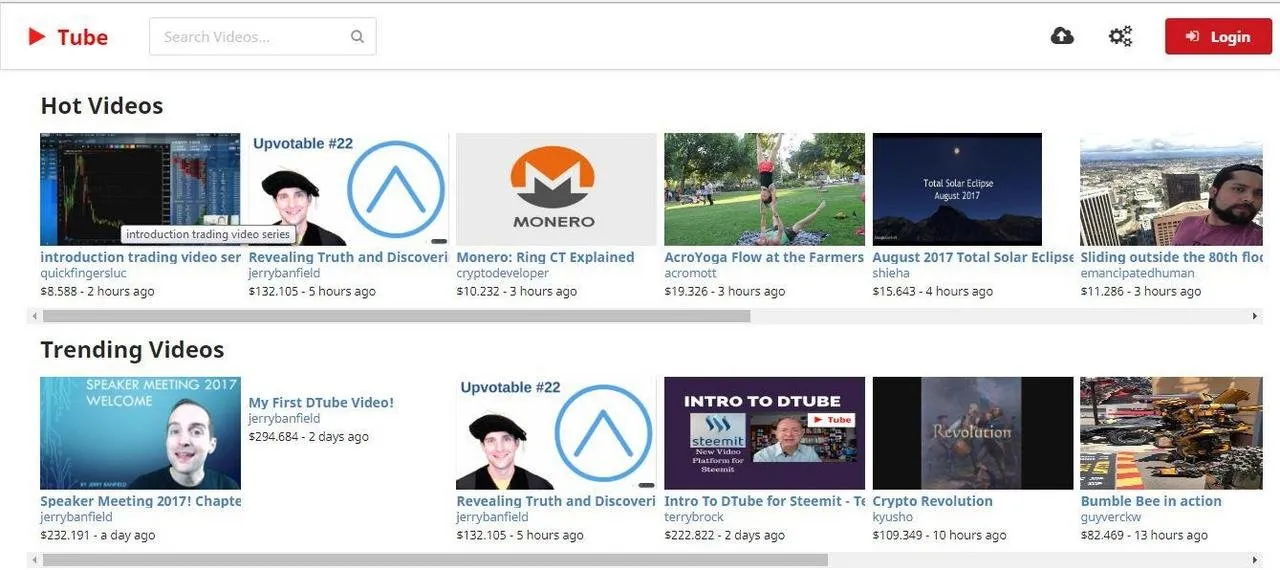Open 'AcroYoga Flow at the Farmers' title
Viewport: 1280px width, 570px height.
tap(764, 257)
